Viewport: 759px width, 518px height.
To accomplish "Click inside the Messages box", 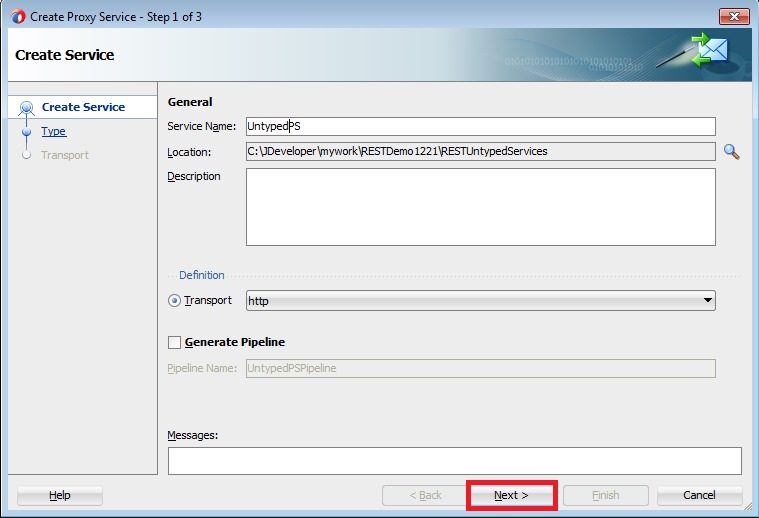I will [x=454, y=460].
